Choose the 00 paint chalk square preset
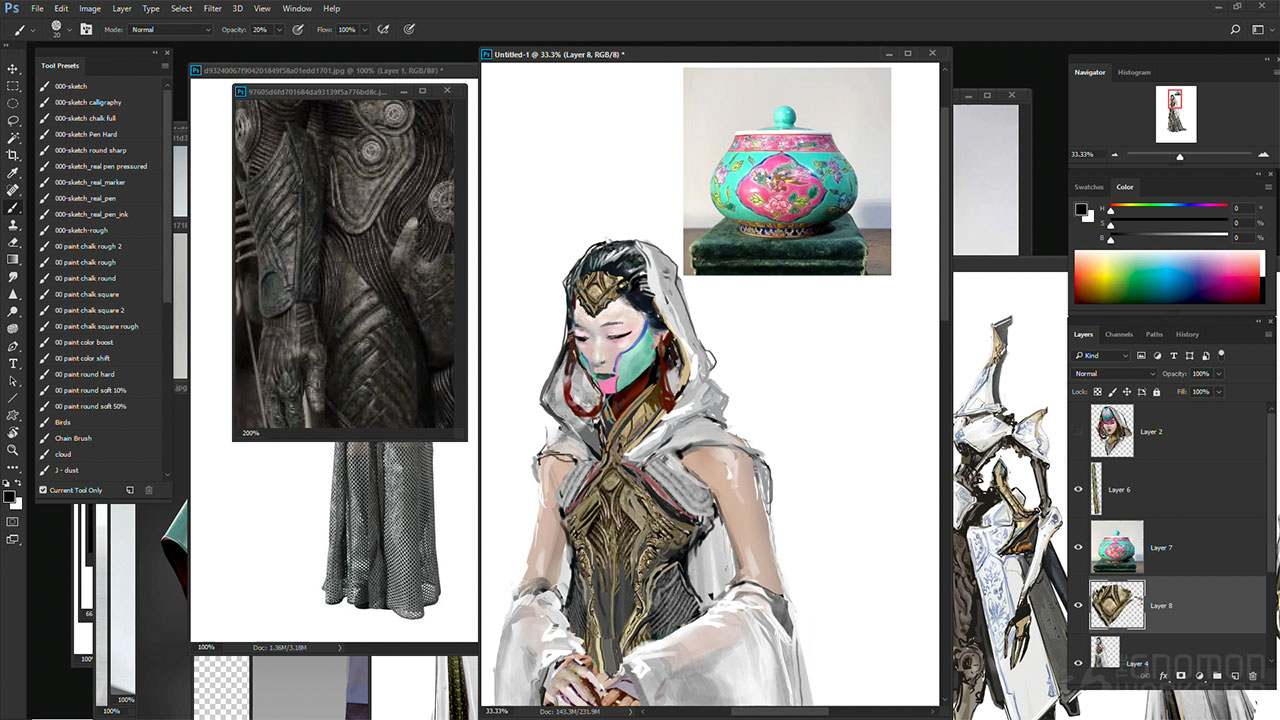 tap(86, 294)
